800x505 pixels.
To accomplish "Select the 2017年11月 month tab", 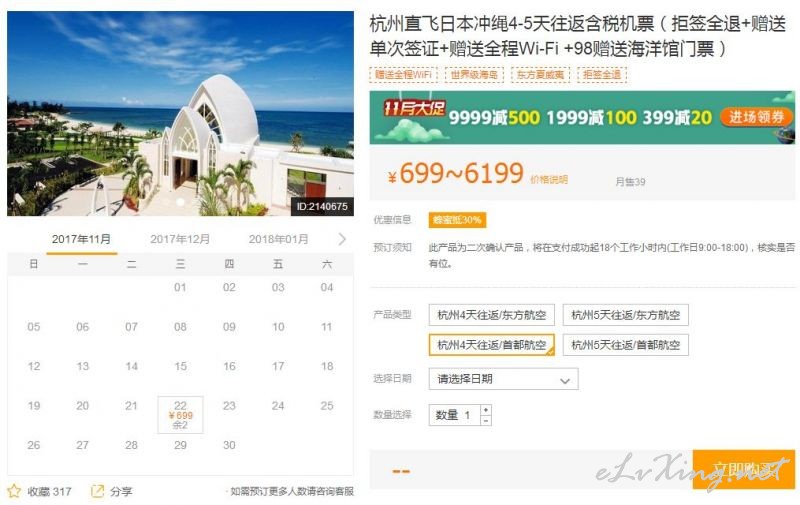I will click(81, 239).
